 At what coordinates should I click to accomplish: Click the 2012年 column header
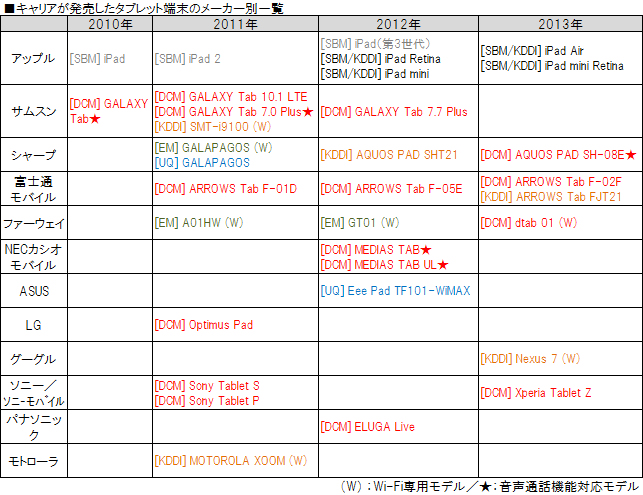tap(398, 24)
